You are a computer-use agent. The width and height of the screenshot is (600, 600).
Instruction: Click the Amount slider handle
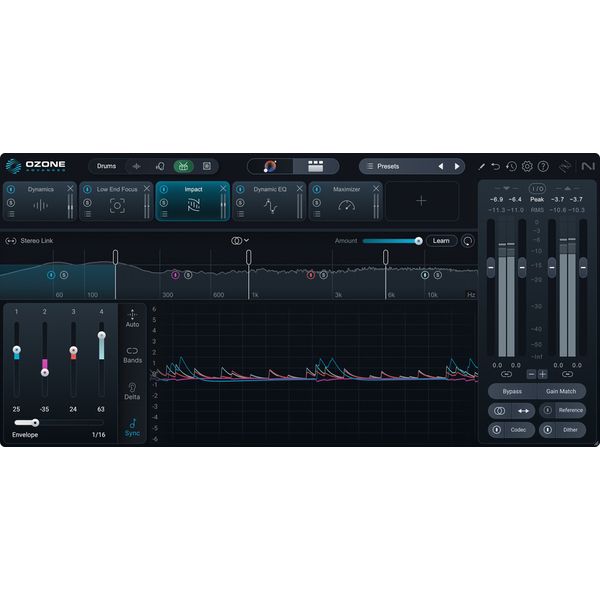click(419, 241)
